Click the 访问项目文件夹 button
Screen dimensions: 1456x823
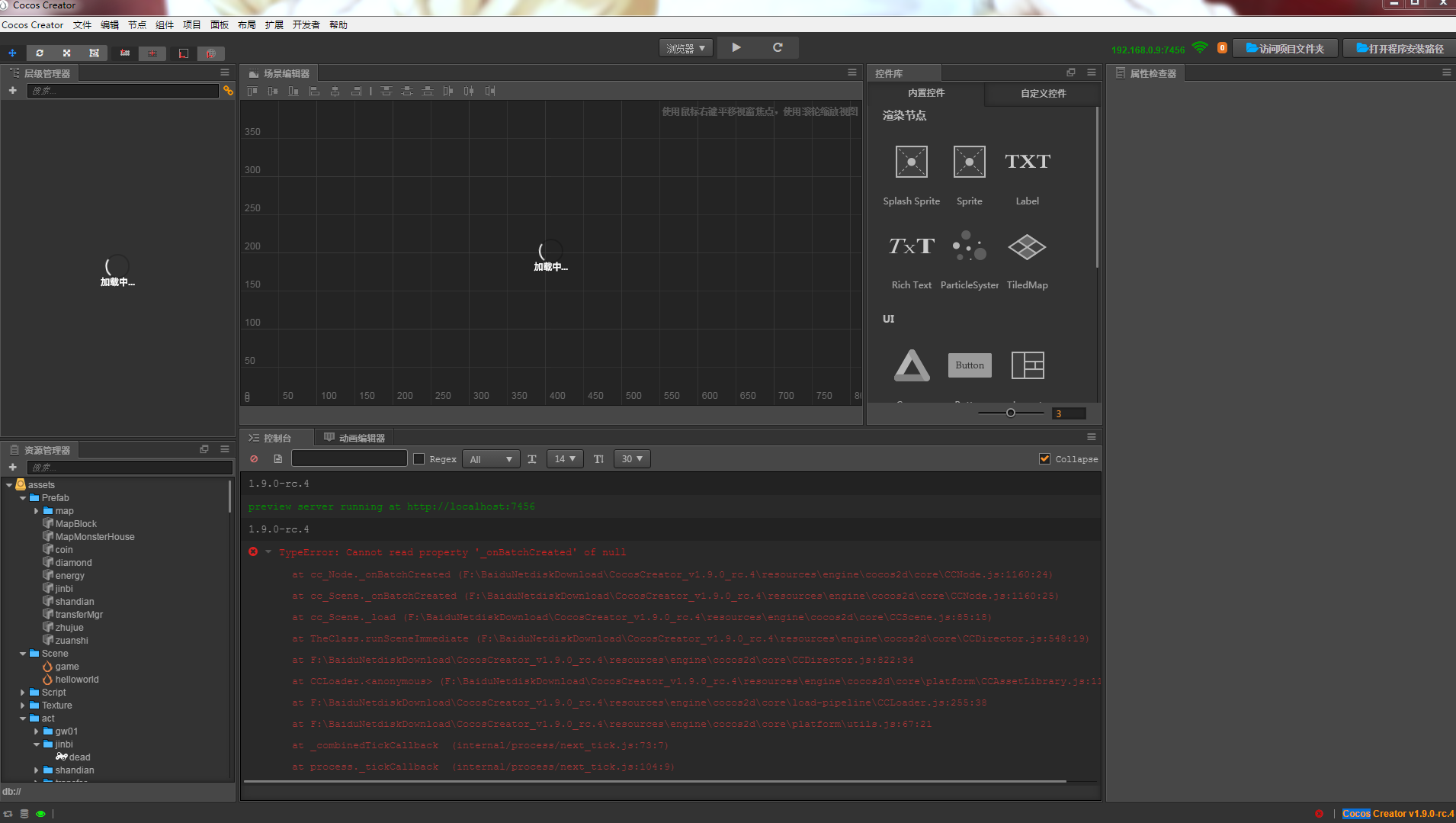tap(1285, 49)
